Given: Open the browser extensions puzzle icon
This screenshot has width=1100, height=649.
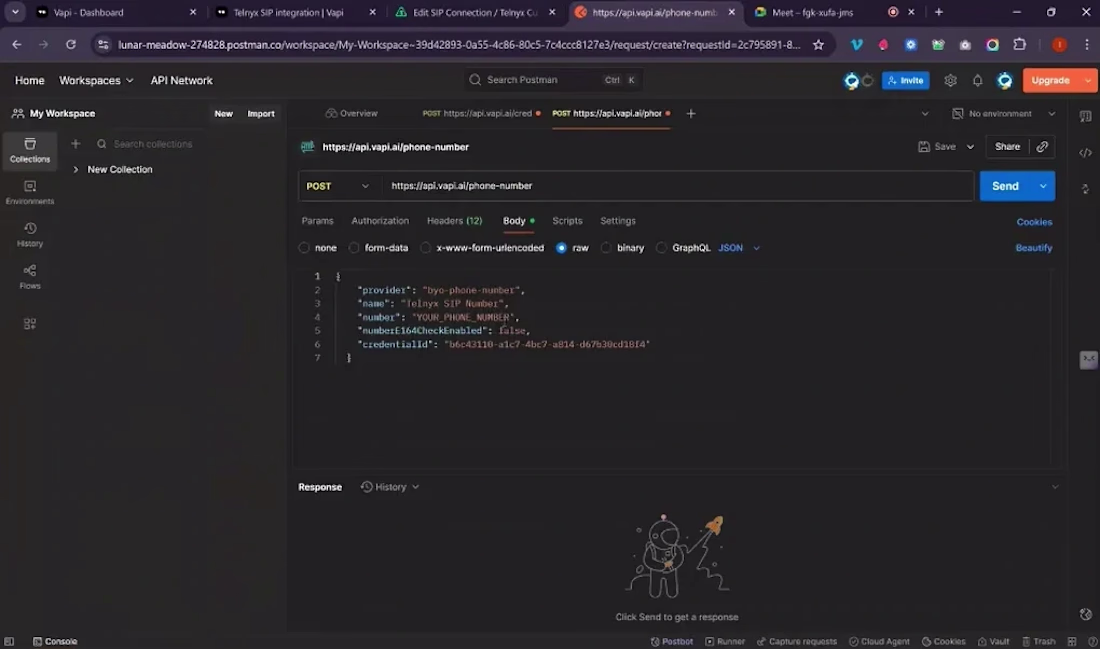Looking at the screenshot, I should tap(1019, 45).
